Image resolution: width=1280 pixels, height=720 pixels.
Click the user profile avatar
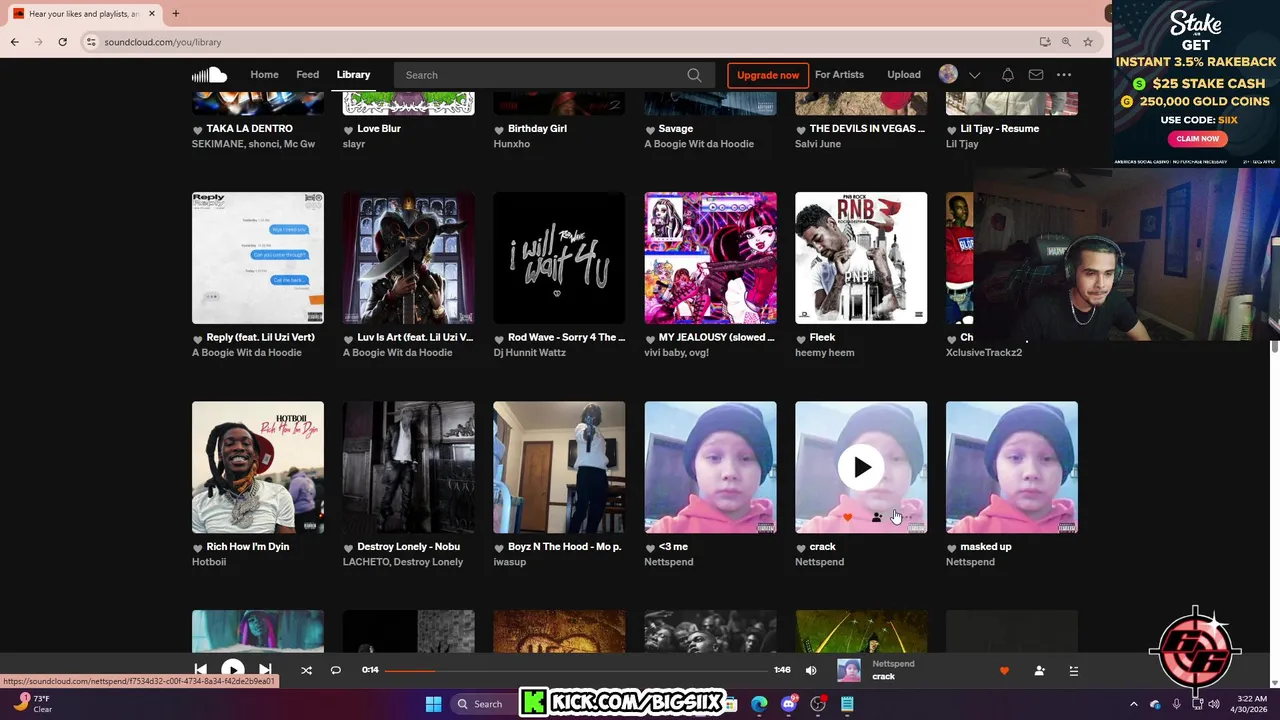[948, 74]
